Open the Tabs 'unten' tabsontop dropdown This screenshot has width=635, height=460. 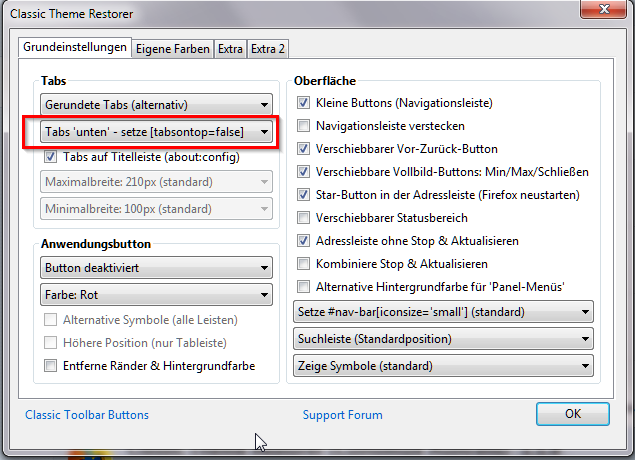pos(157,131)
